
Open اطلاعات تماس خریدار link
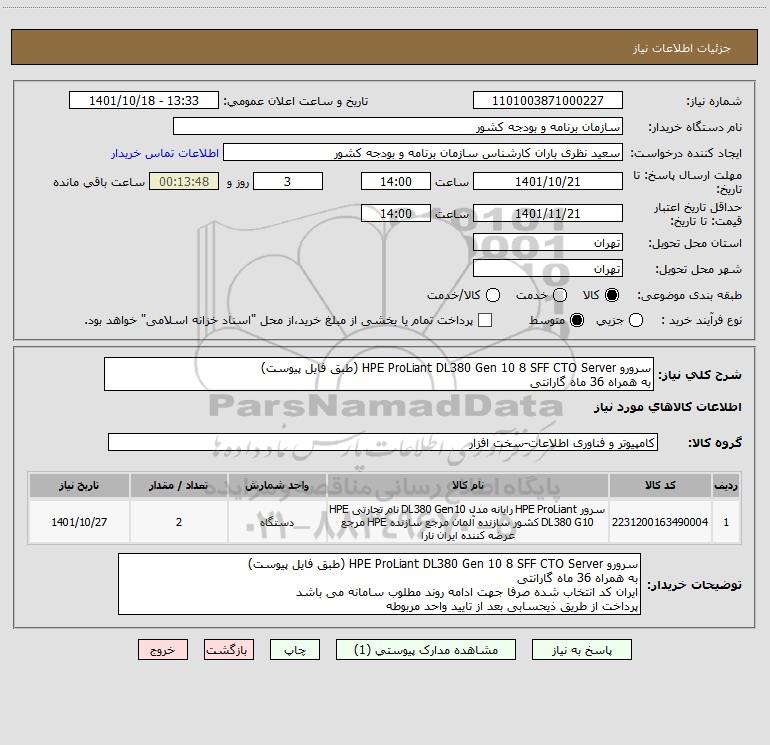165,153
